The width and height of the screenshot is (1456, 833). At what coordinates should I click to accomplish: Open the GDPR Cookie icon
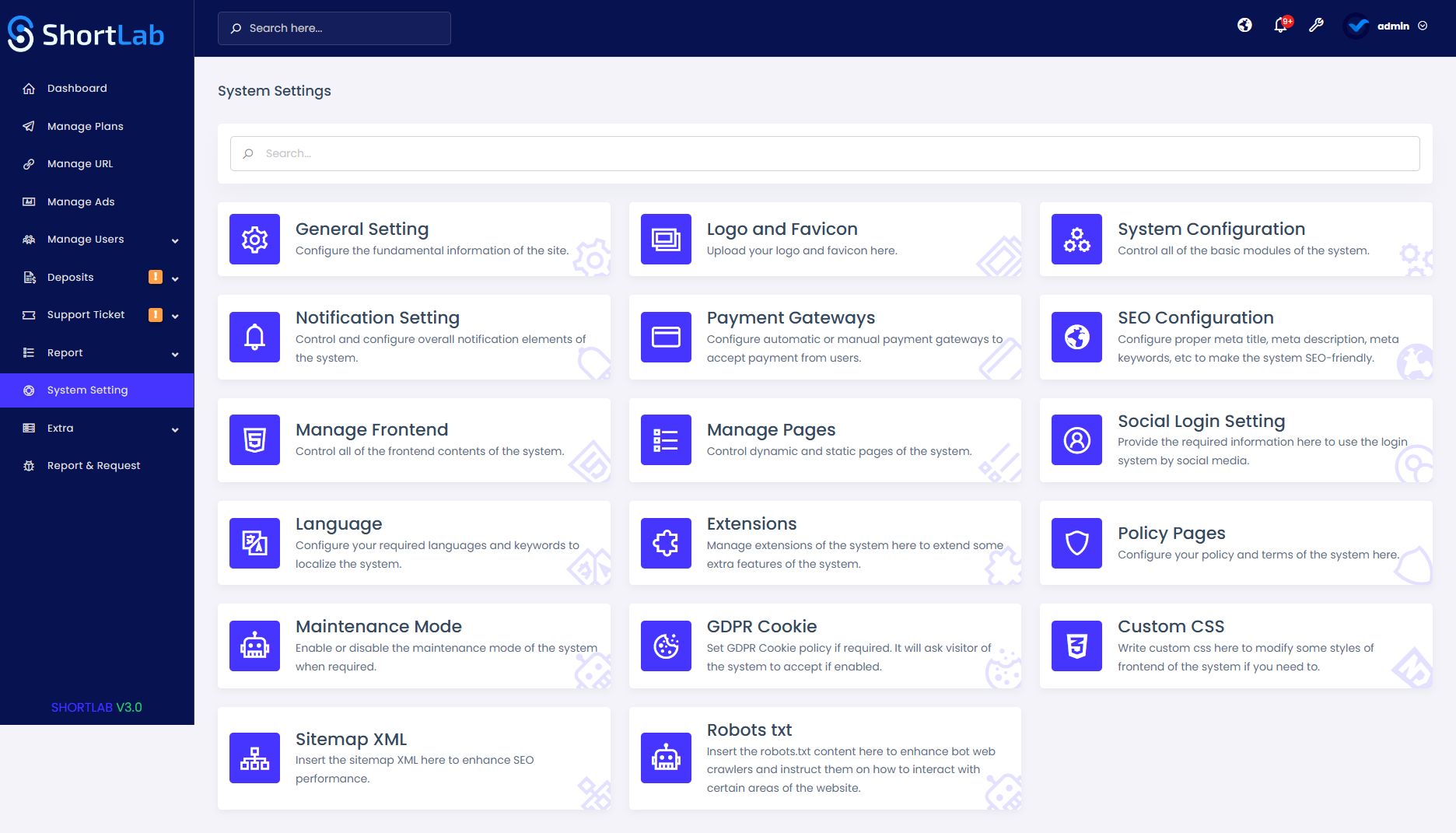(665, 646)
